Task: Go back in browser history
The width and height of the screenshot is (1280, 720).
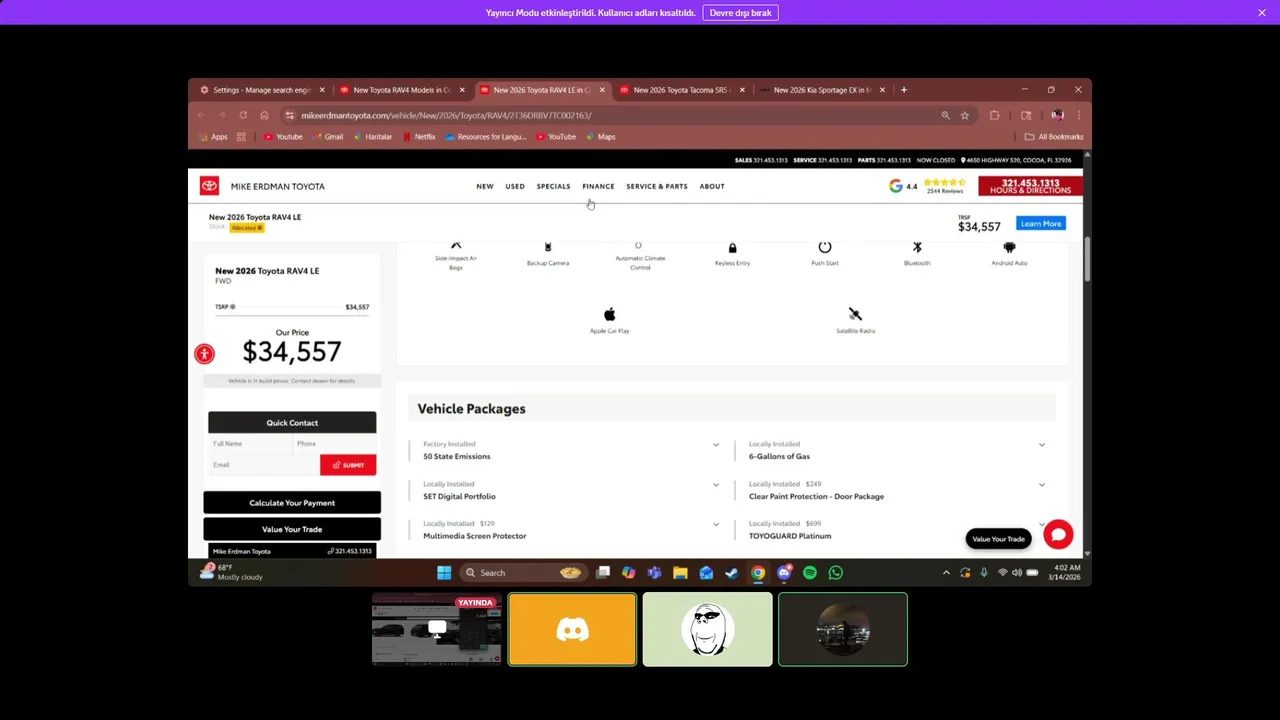Action: (201, 115)
